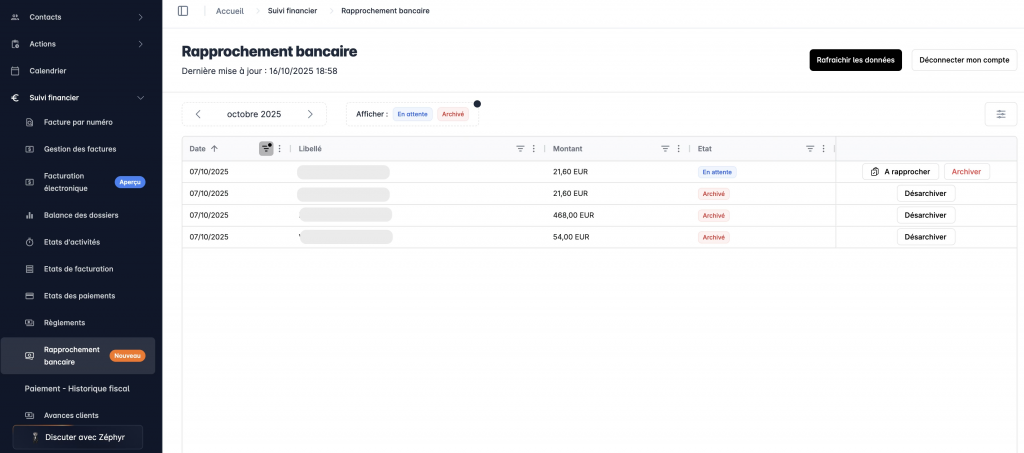Click the active Date column filter icon
This screenshot has height=453, width=1024.
[x=265, y=148]
